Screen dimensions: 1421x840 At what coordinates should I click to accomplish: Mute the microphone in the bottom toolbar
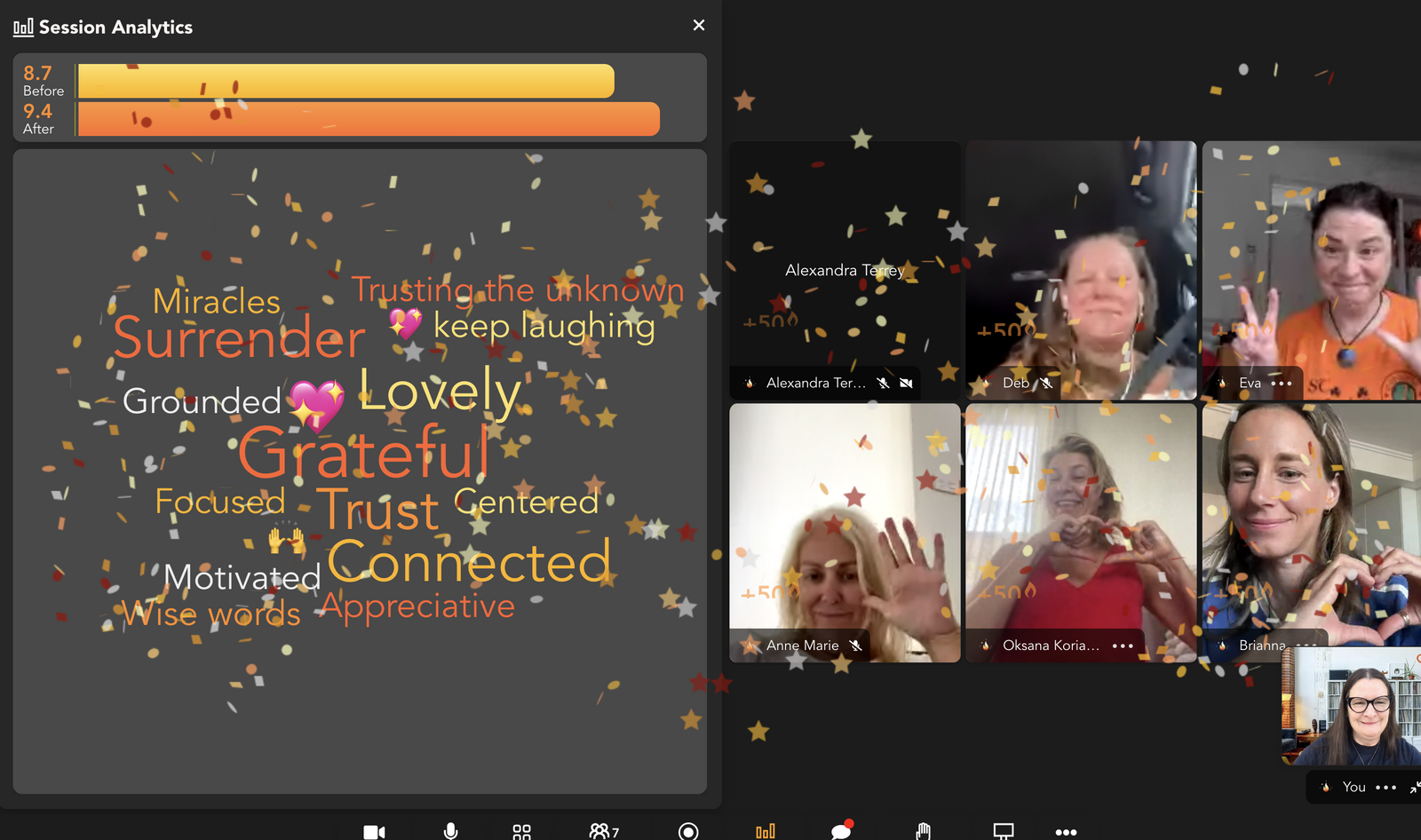tap(451, 831)
